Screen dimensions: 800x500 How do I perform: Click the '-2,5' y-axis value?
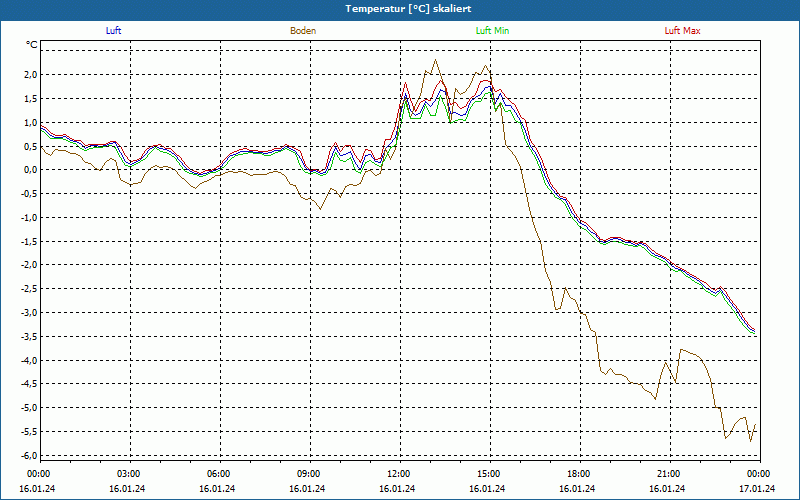point(29,289)
